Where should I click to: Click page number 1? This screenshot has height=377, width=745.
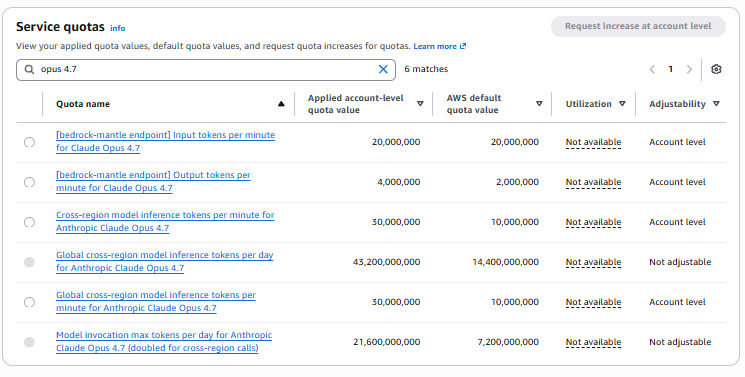[670, 69]
